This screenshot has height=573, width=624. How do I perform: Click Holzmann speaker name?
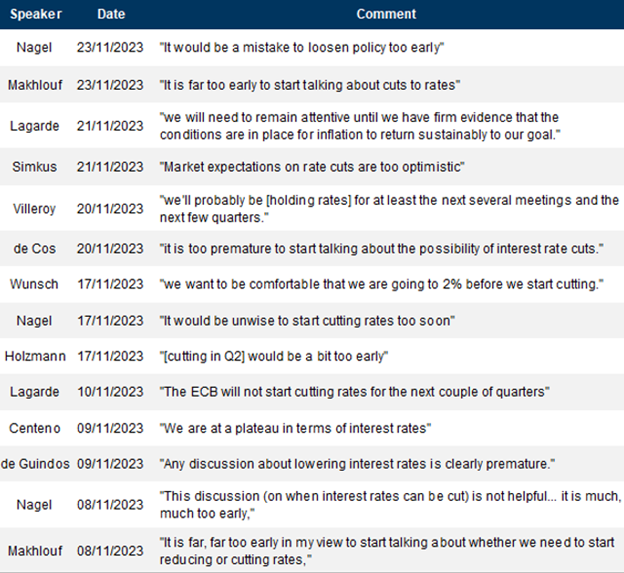(x=35, y=356)
